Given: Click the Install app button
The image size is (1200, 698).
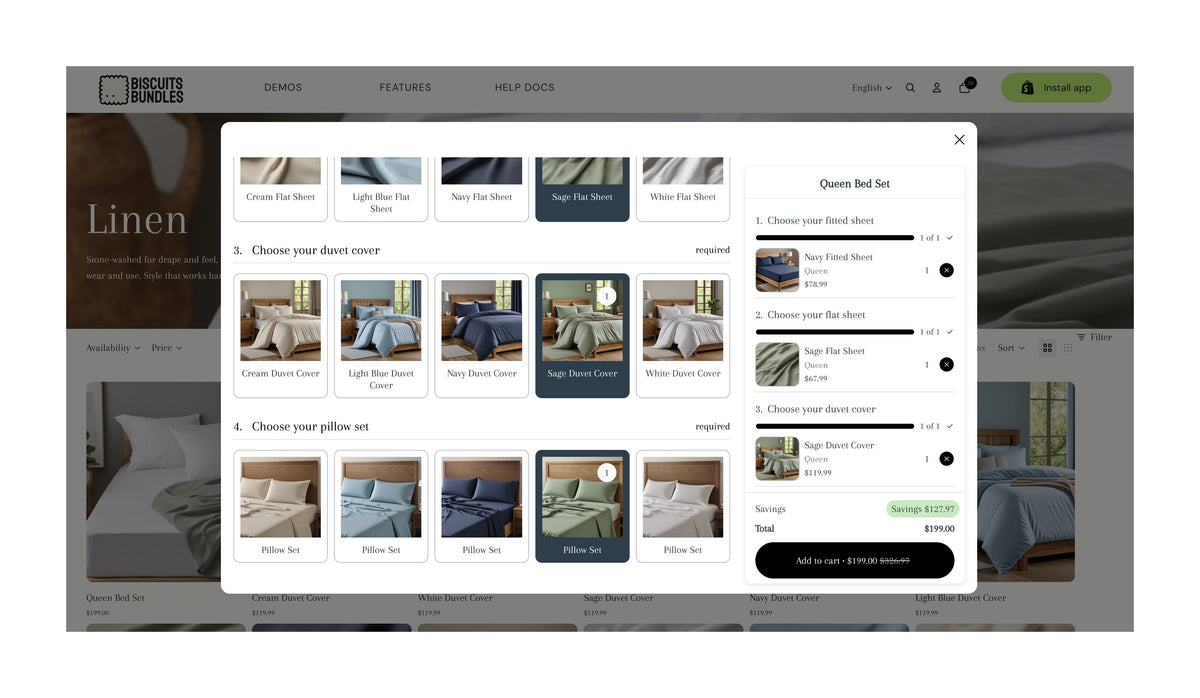Looking at the screenshot, I should (x=1056, y=88).
